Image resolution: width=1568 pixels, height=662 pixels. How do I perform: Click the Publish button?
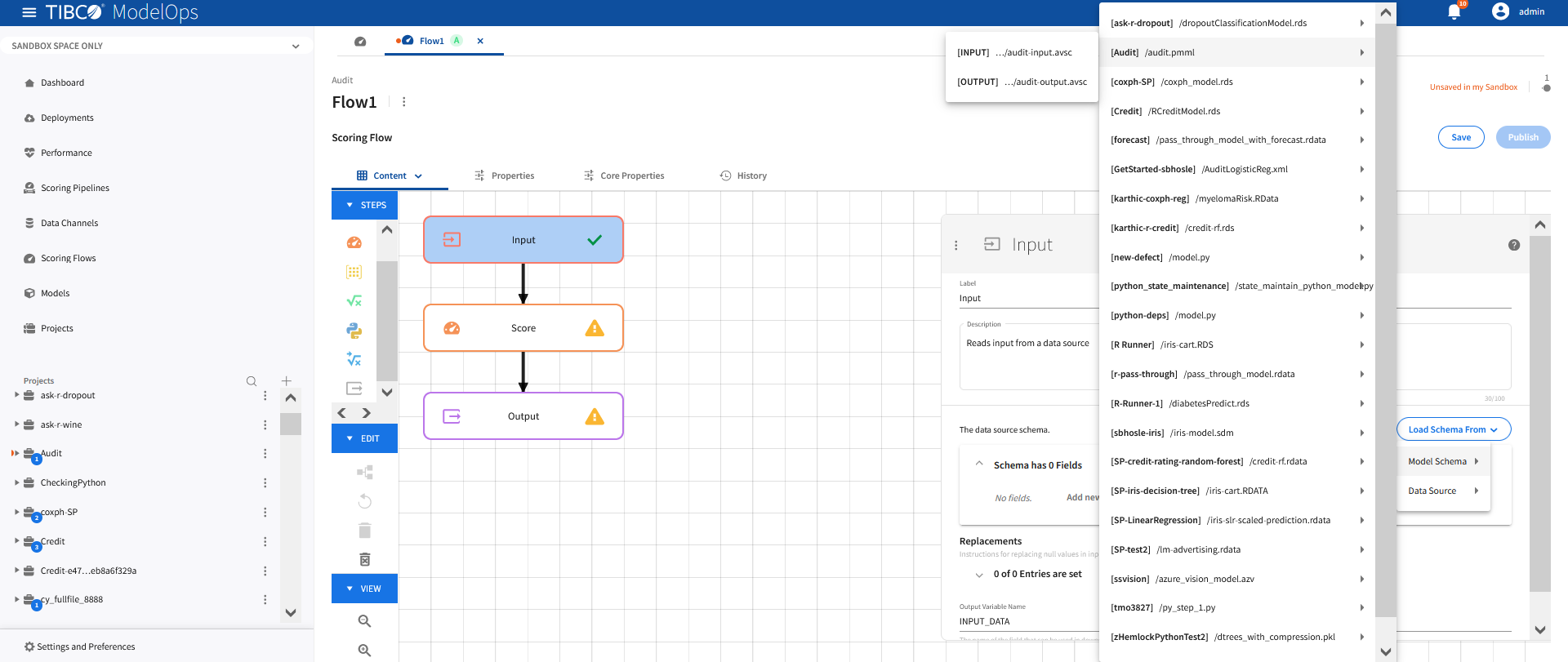1523,137
